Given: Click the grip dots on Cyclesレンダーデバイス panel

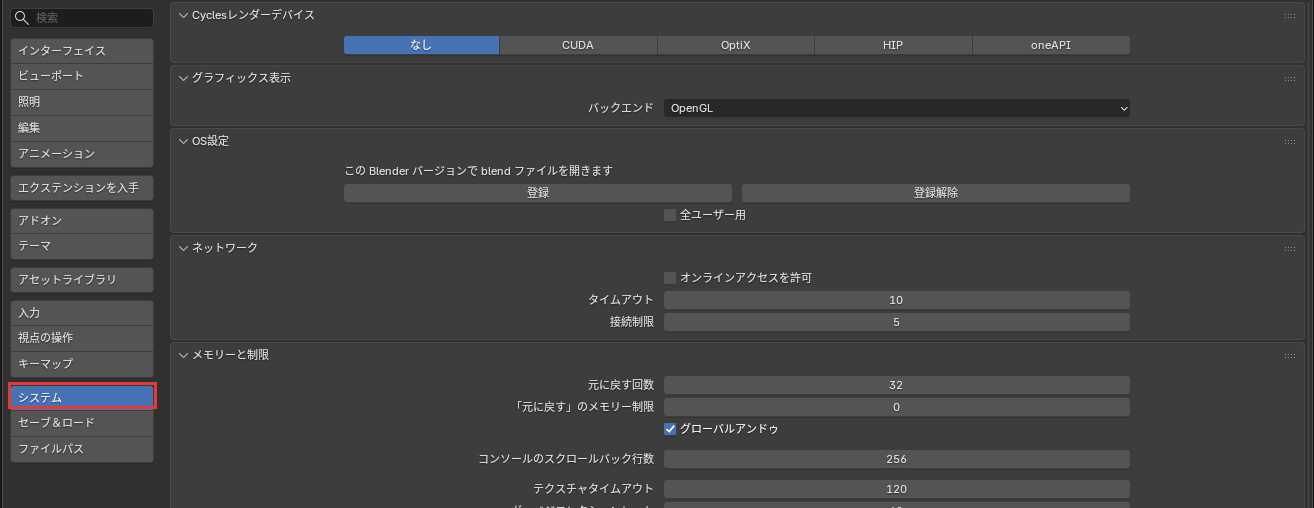Looking at the screenshot, I should click(x=1290, y=16).
